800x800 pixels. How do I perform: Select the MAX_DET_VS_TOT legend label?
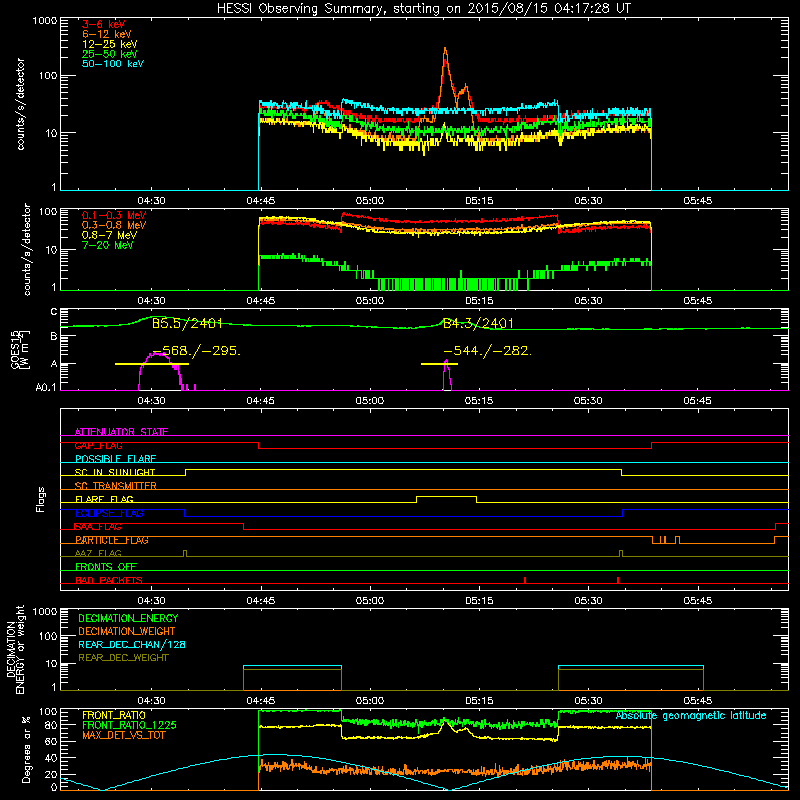click(x=123, y=735)
